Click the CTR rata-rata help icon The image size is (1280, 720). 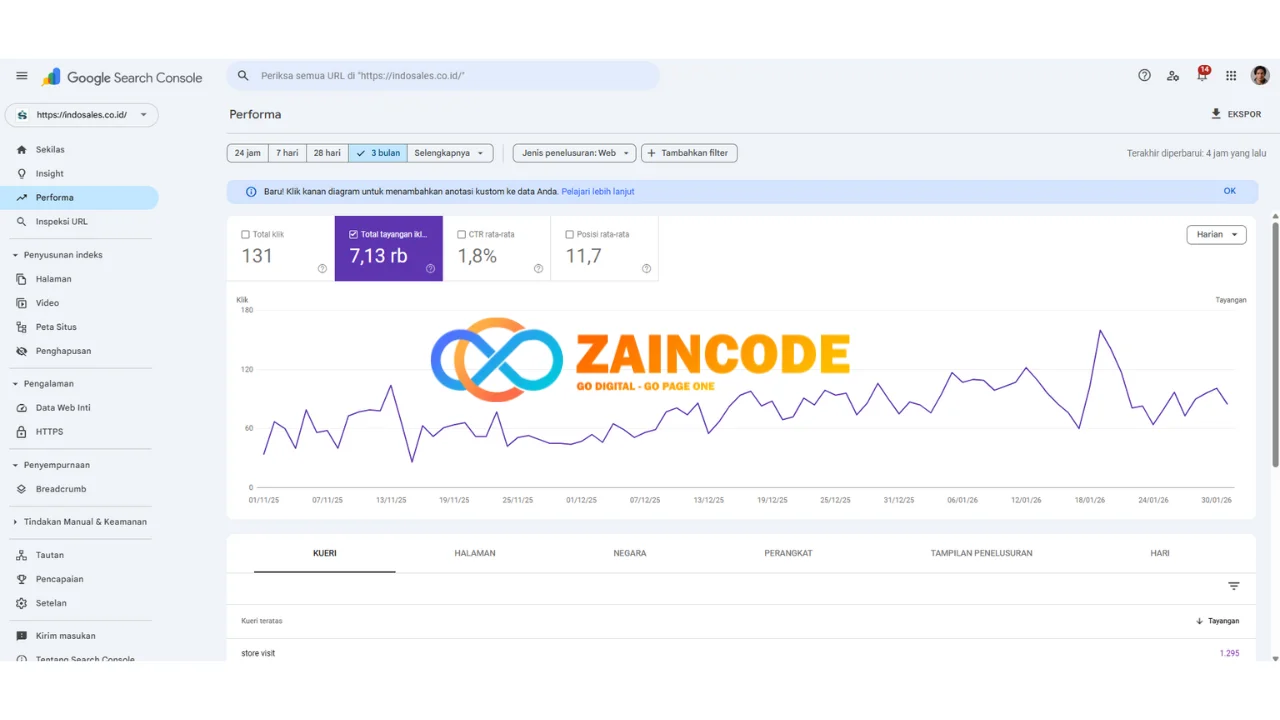pyautogui.click(x=538, y=268)
